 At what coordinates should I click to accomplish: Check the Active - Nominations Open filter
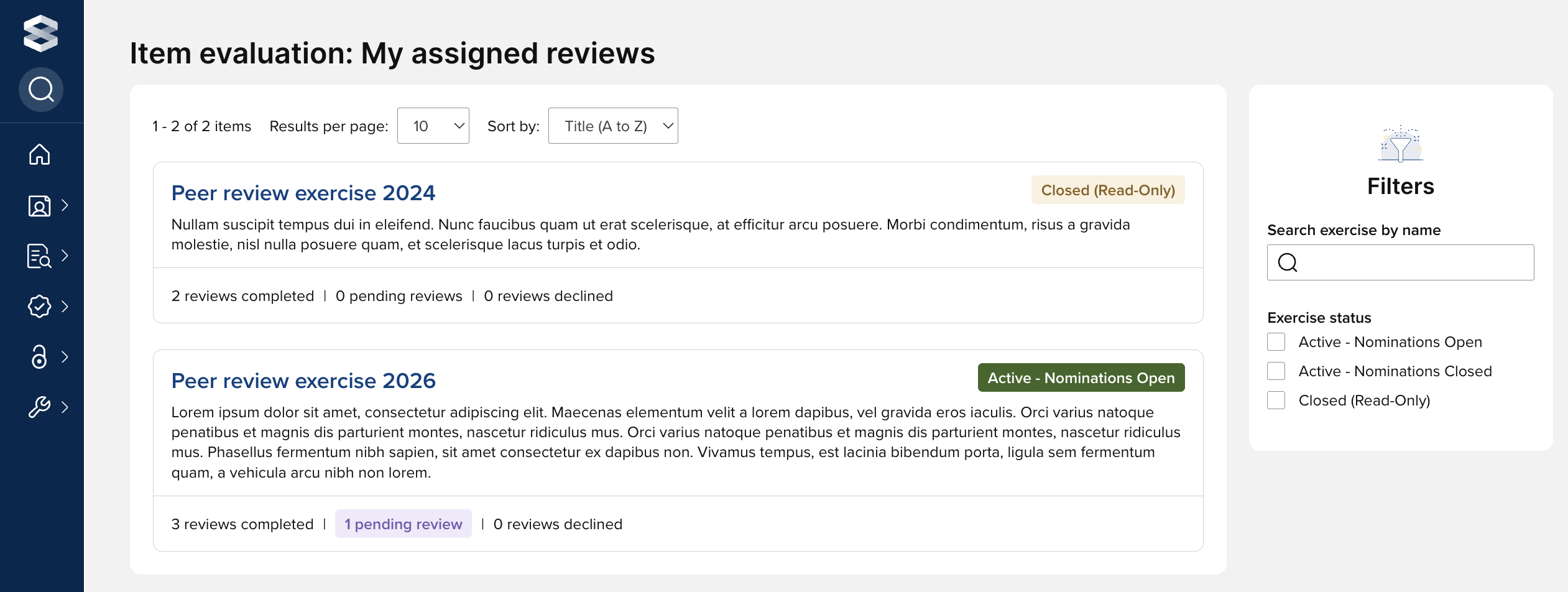[x=1276, y=342]
